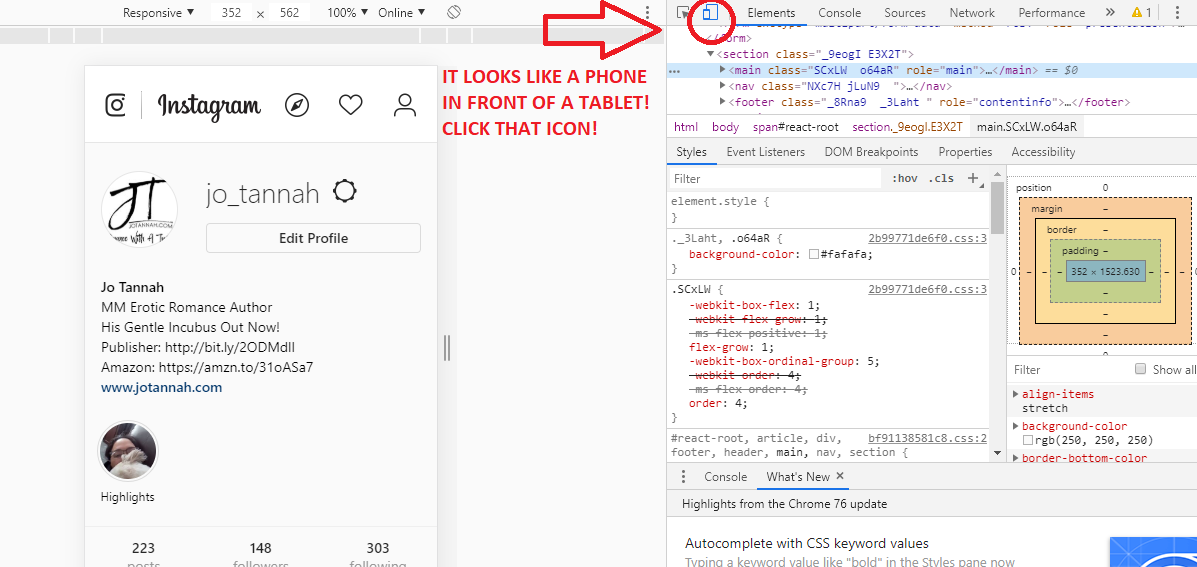Switch to the Console tab
Screen dimensions: 1197x567
[x=840, y=13]
